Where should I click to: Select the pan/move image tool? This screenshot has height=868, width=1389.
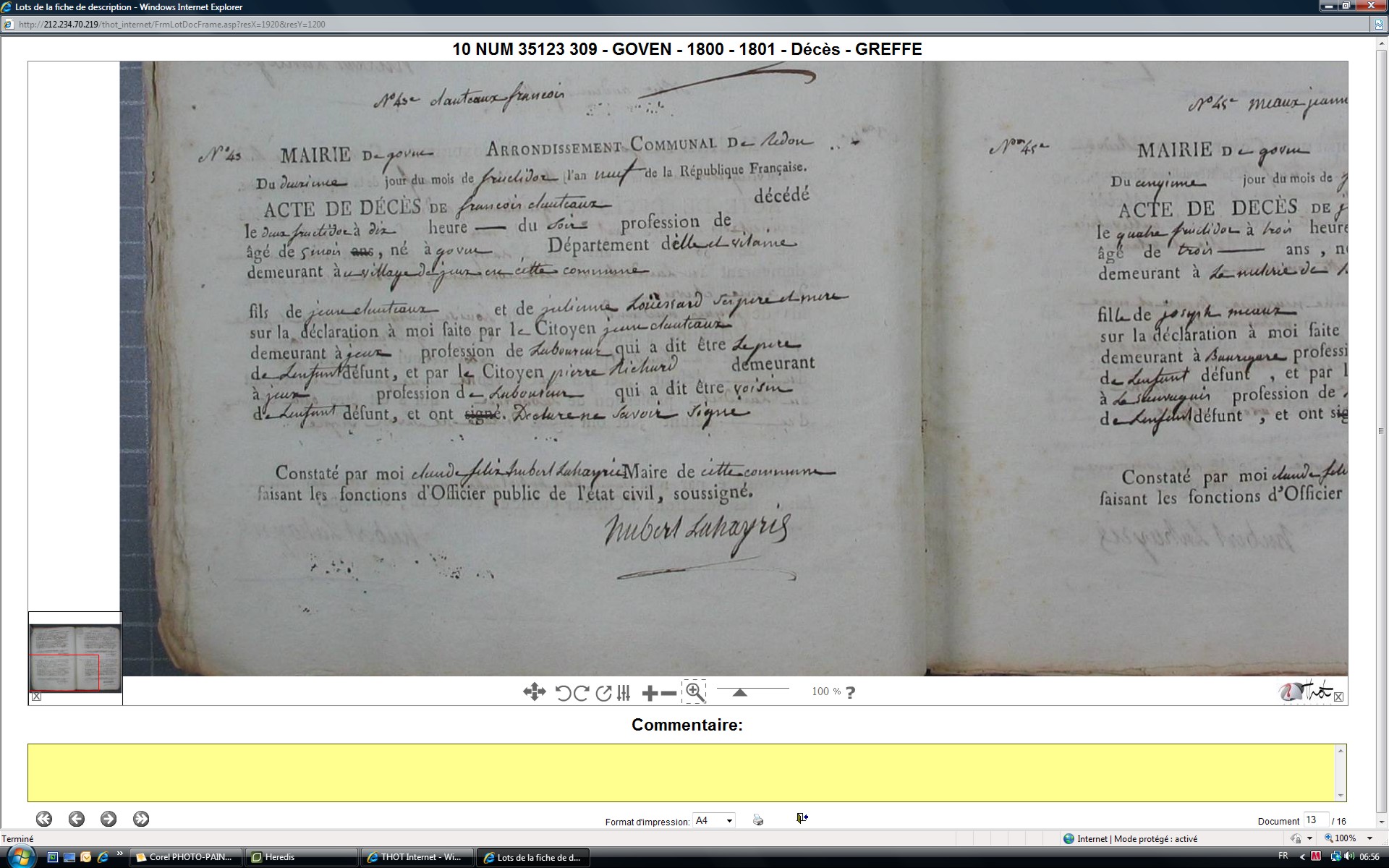point(534,692)
